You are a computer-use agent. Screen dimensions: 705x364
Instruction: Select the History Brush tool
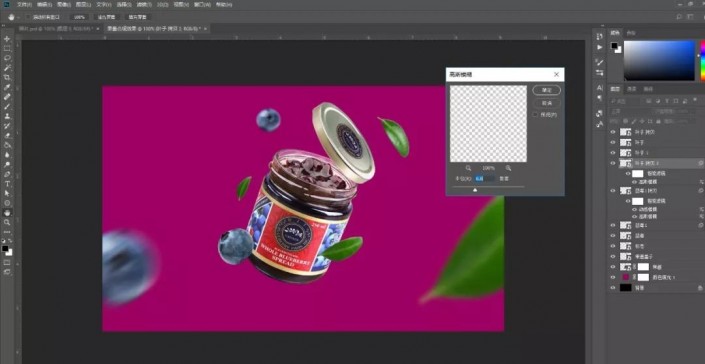pos(7,126)
